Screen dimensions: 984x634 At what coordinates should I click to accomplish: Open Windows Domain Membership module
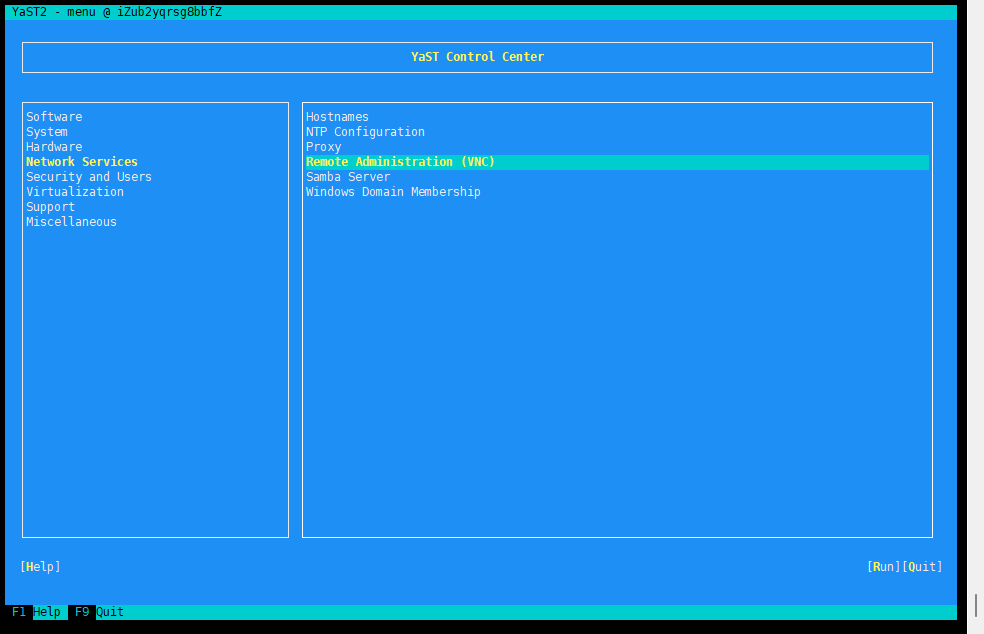tap(393, 192)
